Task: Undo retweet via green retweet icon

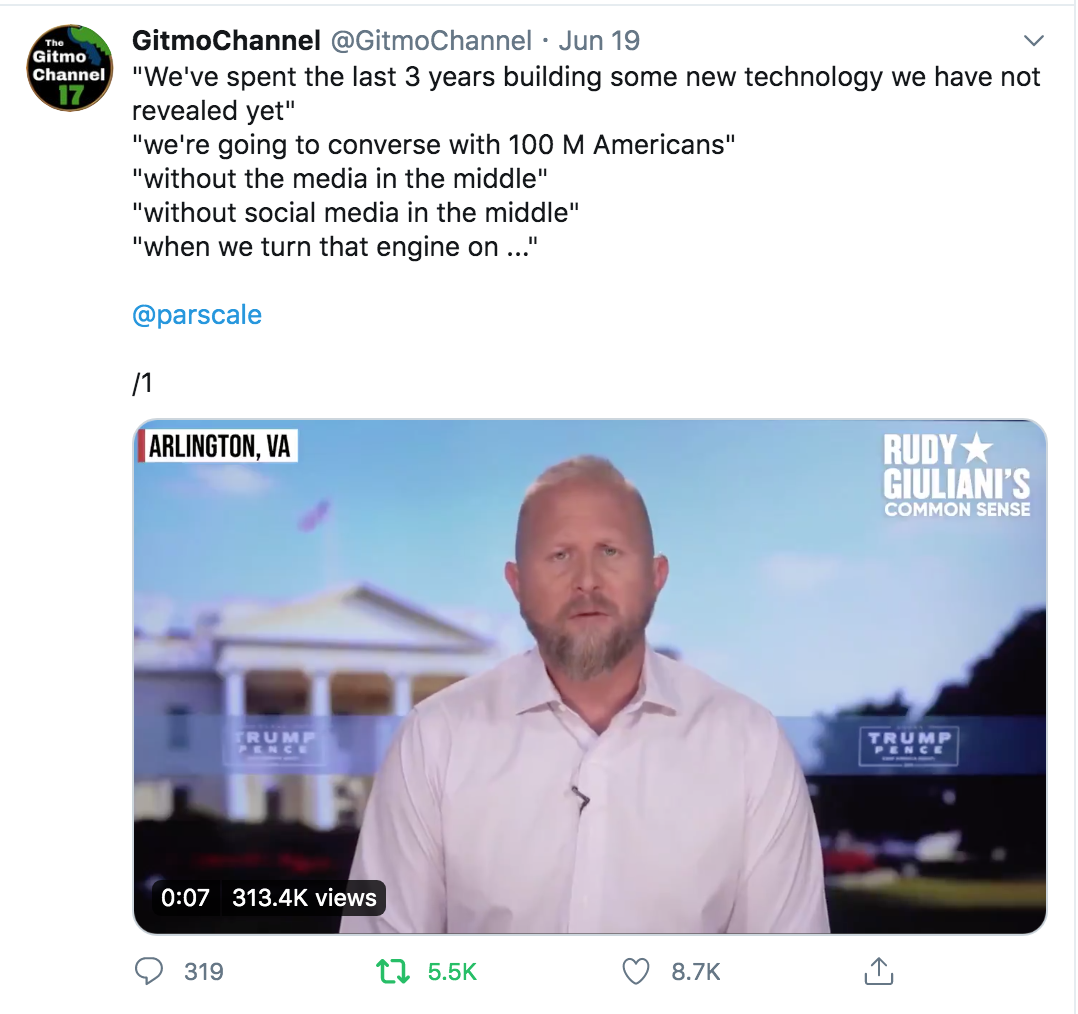Action: [393, 971]
